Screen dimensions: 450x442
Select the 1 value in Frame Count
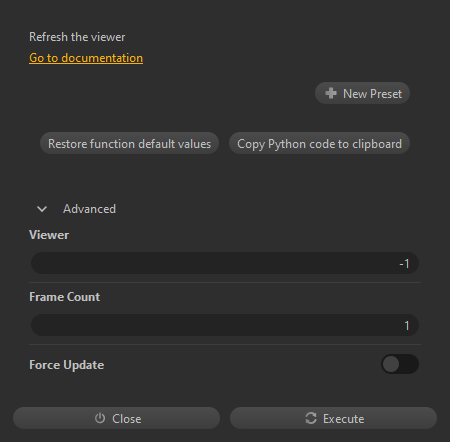pyautogui.click(x=407, y=326)
